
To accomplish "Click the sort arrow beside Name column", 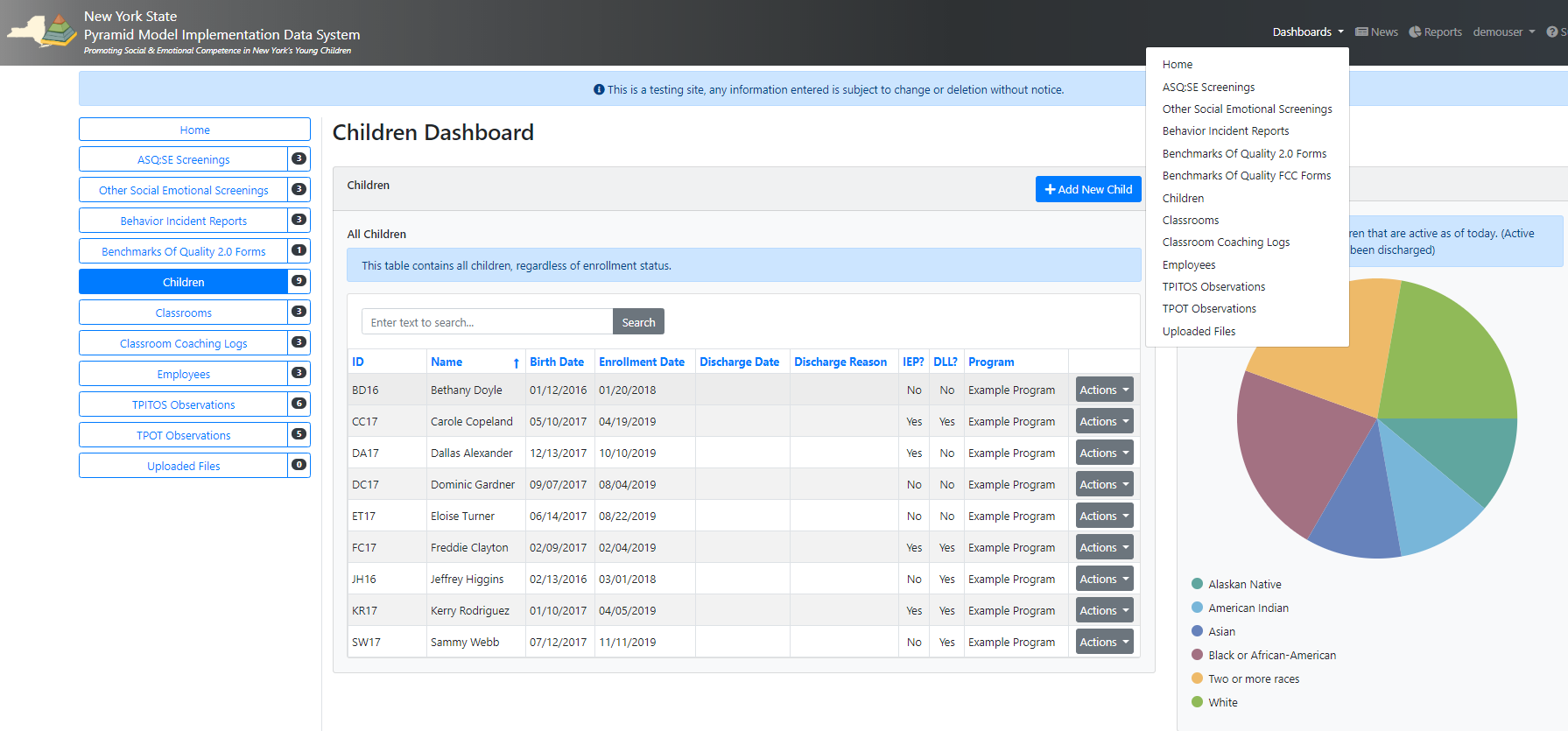I will click(x=517, y=362).
